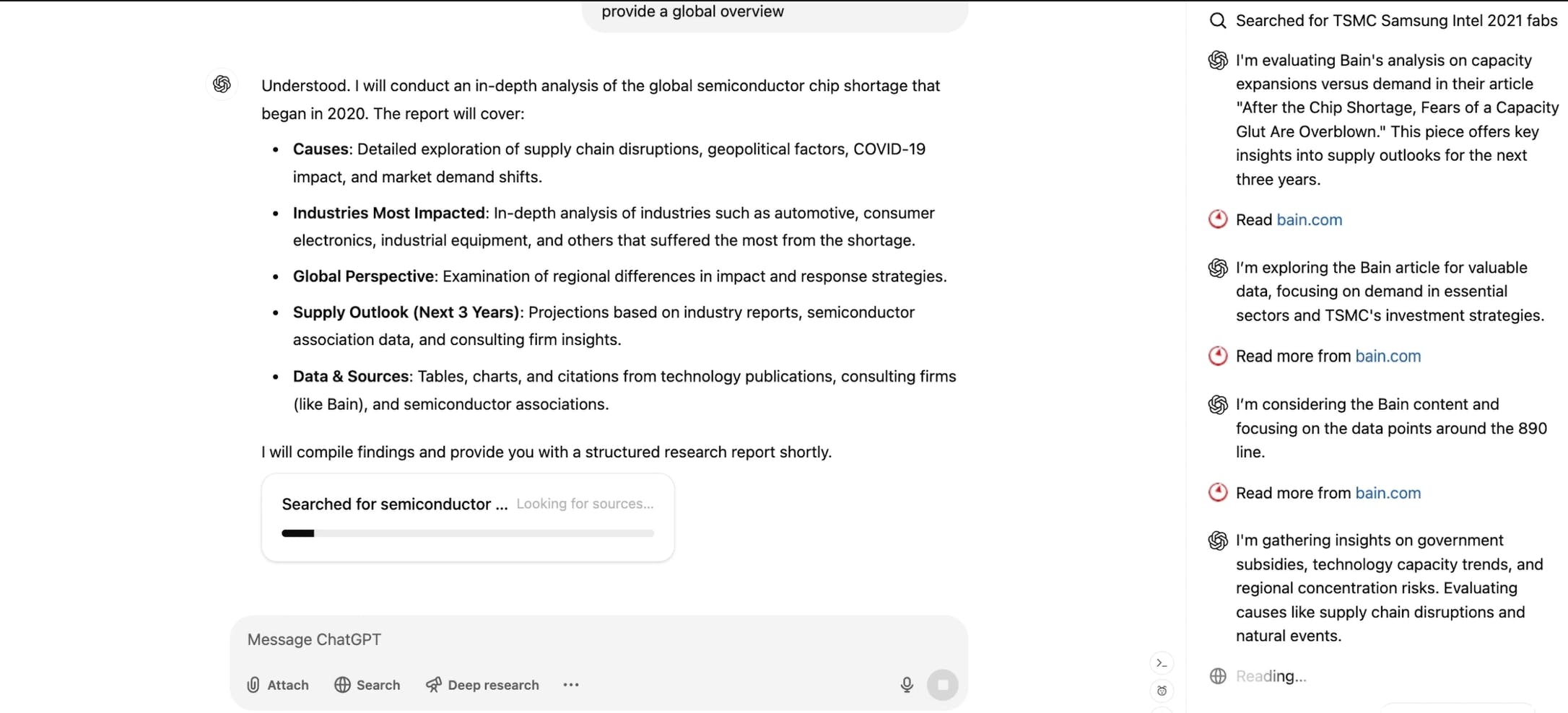Image resolution: width=1568 pixels, height=713 pixels.
Task: Click the search progress bar
Action: tap(466, 533)
